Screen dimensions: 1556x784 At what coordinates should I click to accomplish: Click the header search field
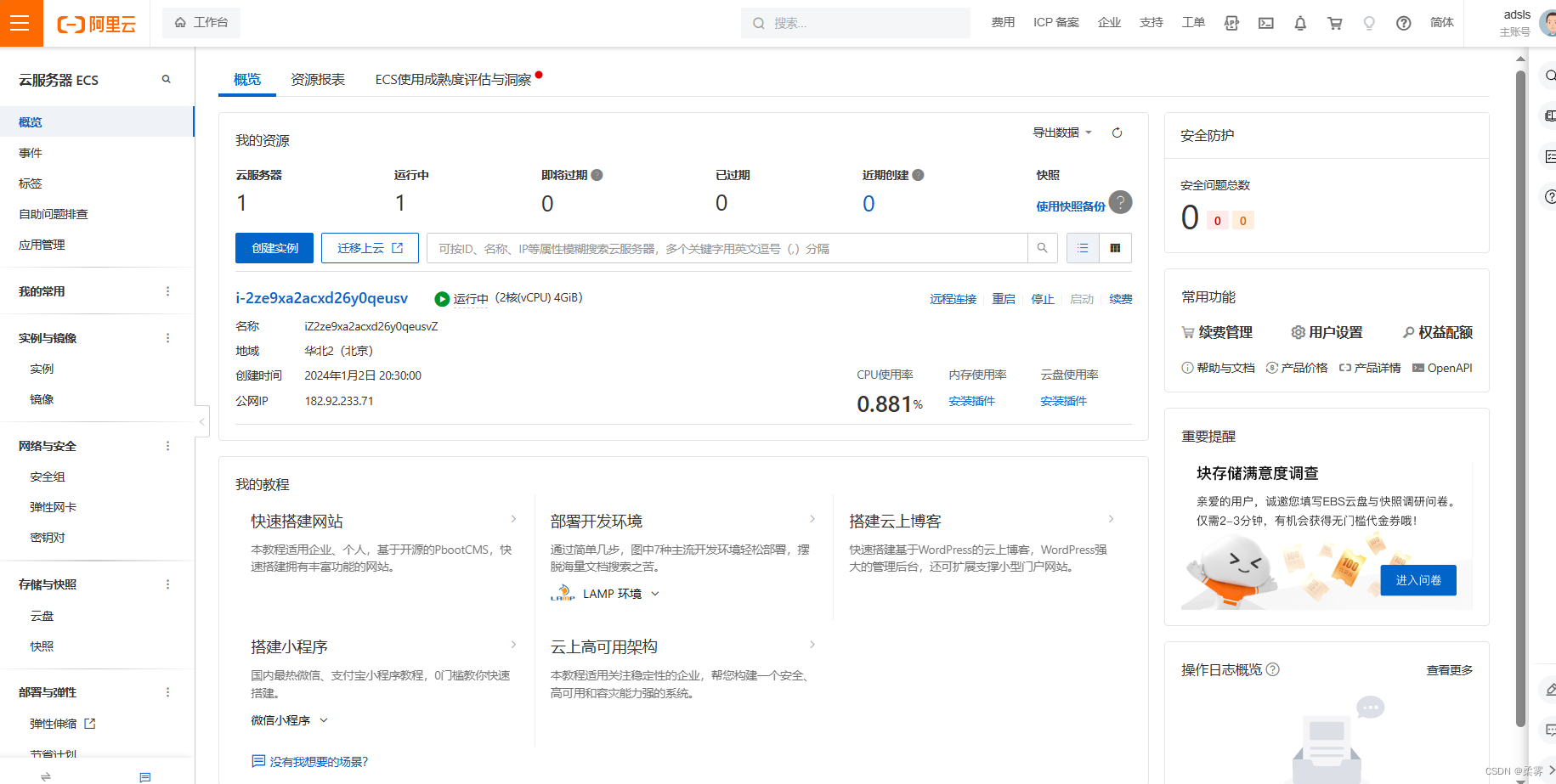(856, 23)
